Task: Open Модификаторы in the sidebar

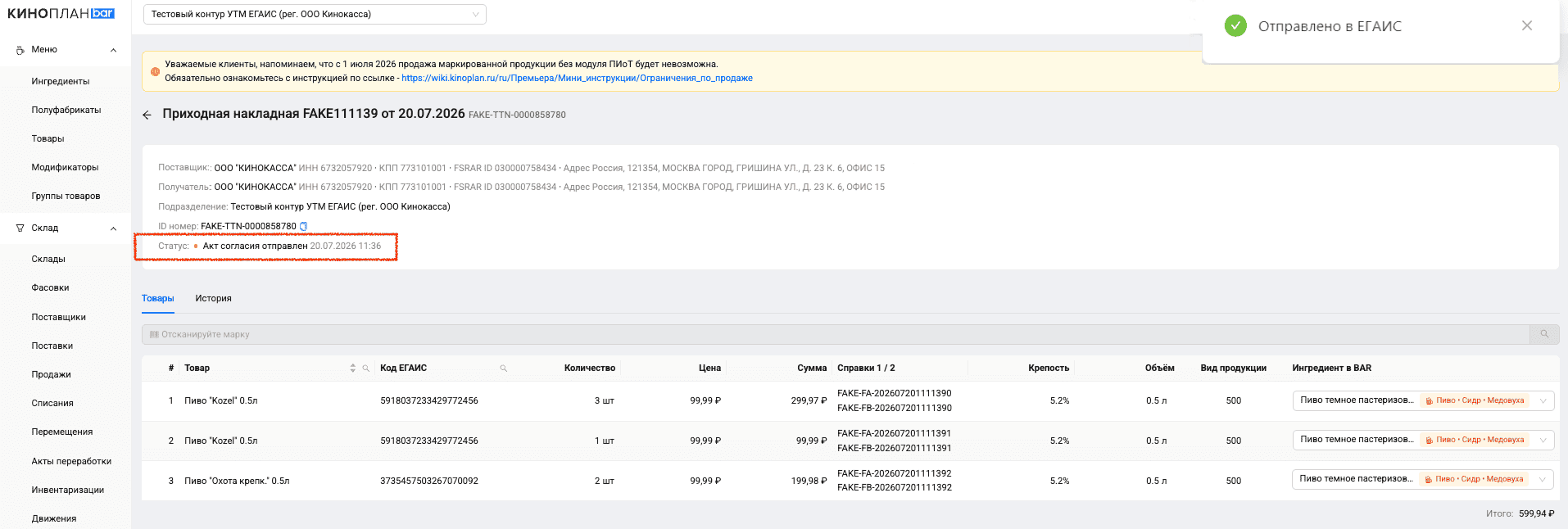Action: coord(65,167)
